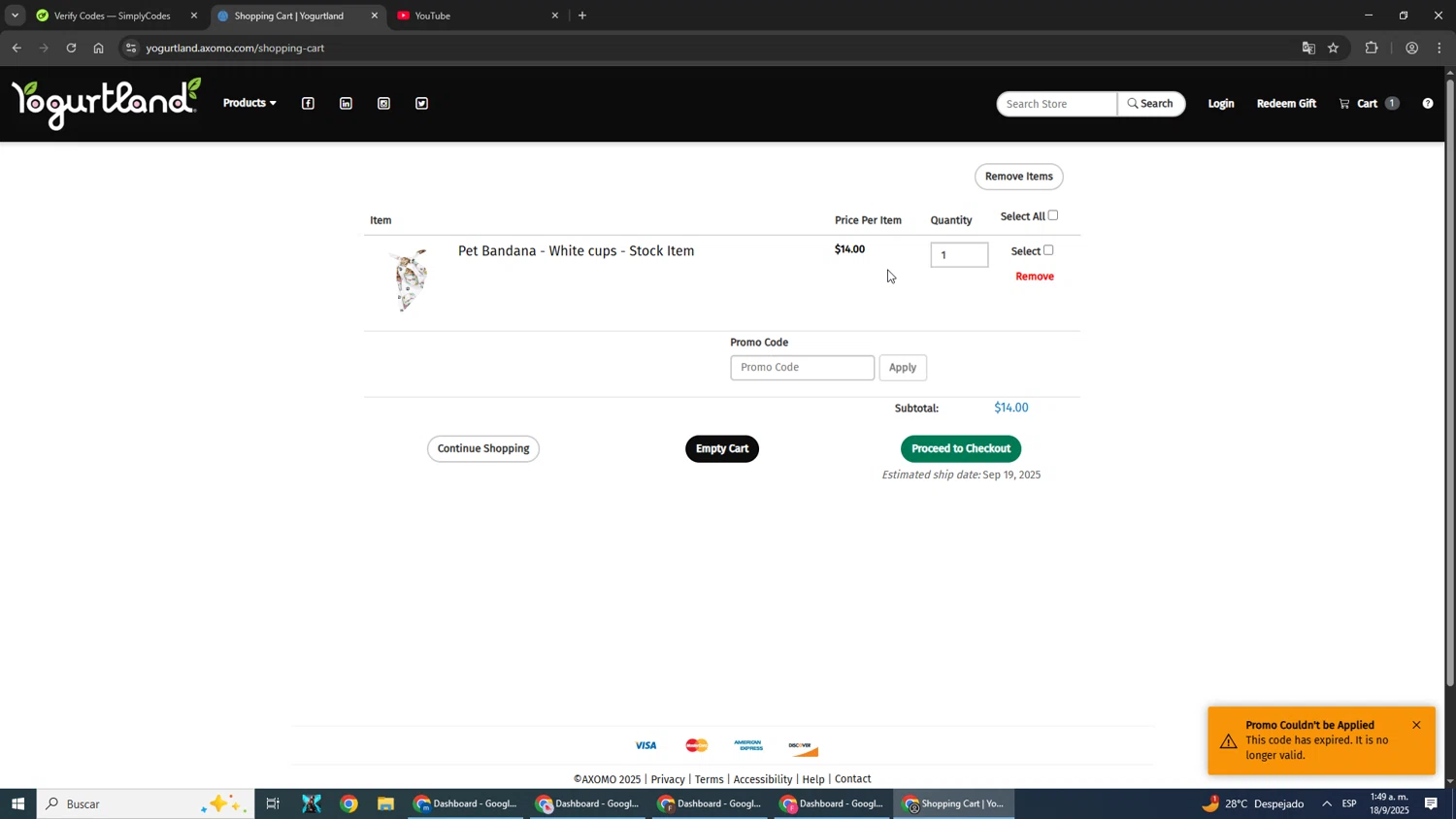
Task: Open Pet Bandana - White cups product link
Action: (577, 251)
